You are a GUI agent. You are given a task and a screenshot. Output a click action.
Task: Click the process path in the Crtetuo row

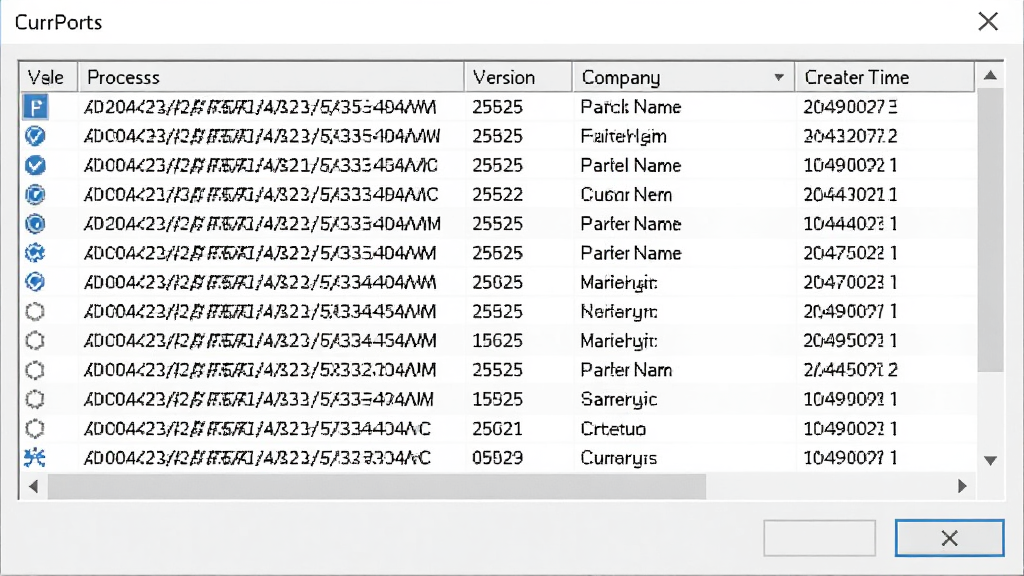(x=257, y=428)
